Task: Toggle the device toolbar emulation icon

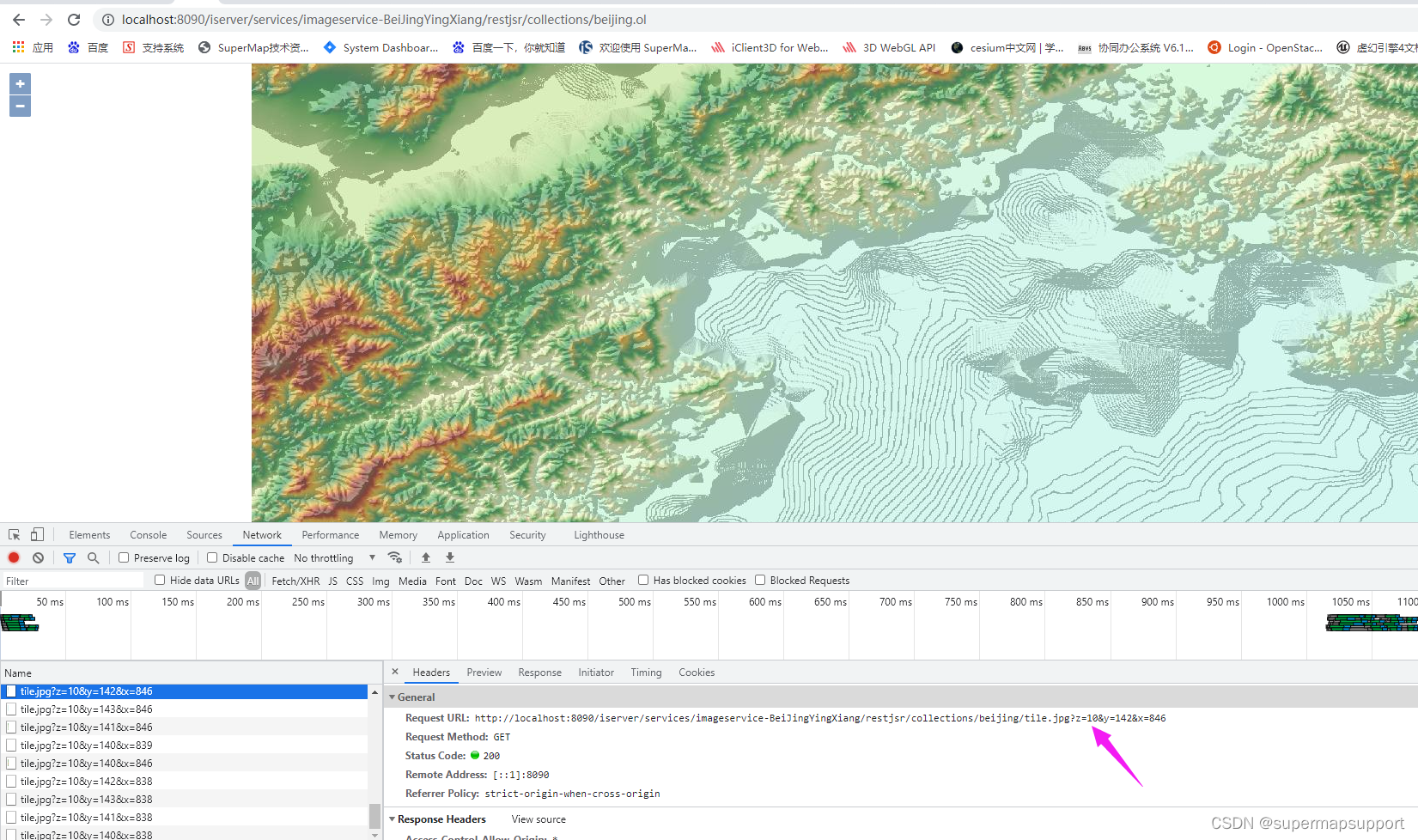Action: (x=37, y=534)
